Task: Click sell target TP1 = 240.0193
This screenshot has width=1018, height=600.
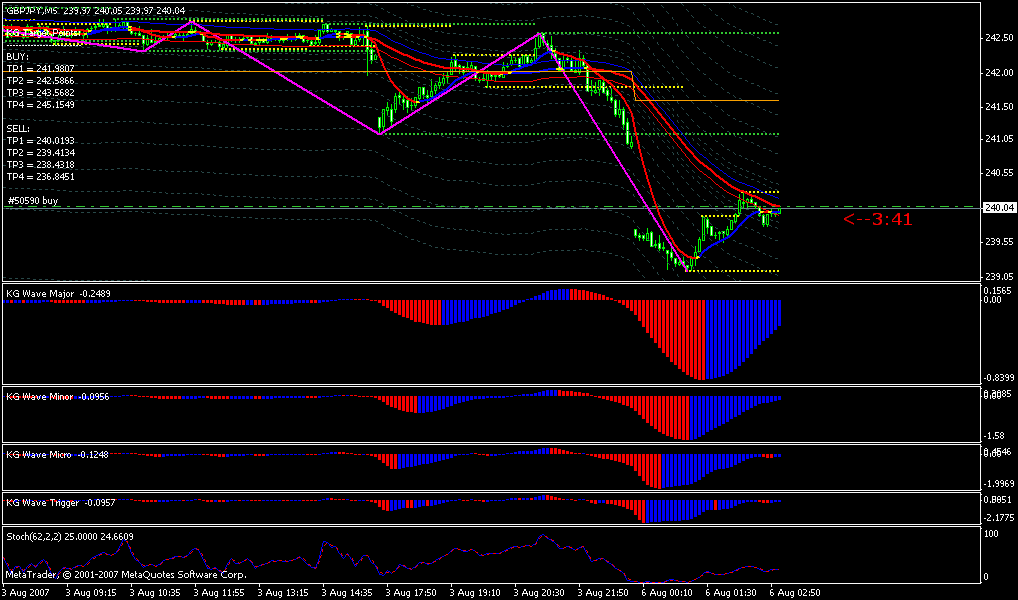Action: point(40,140)
